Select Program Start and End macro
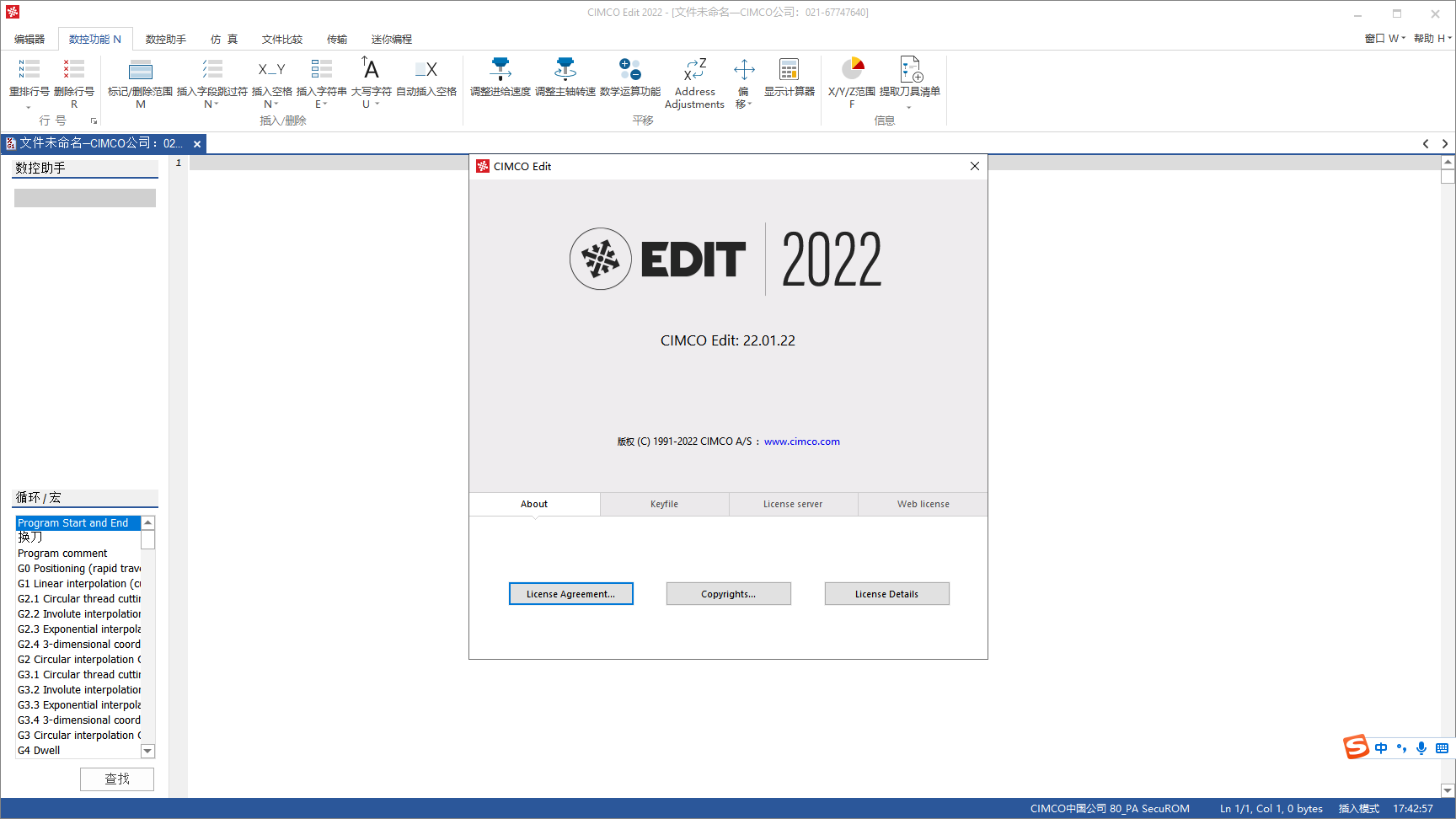 coord(78,523)
